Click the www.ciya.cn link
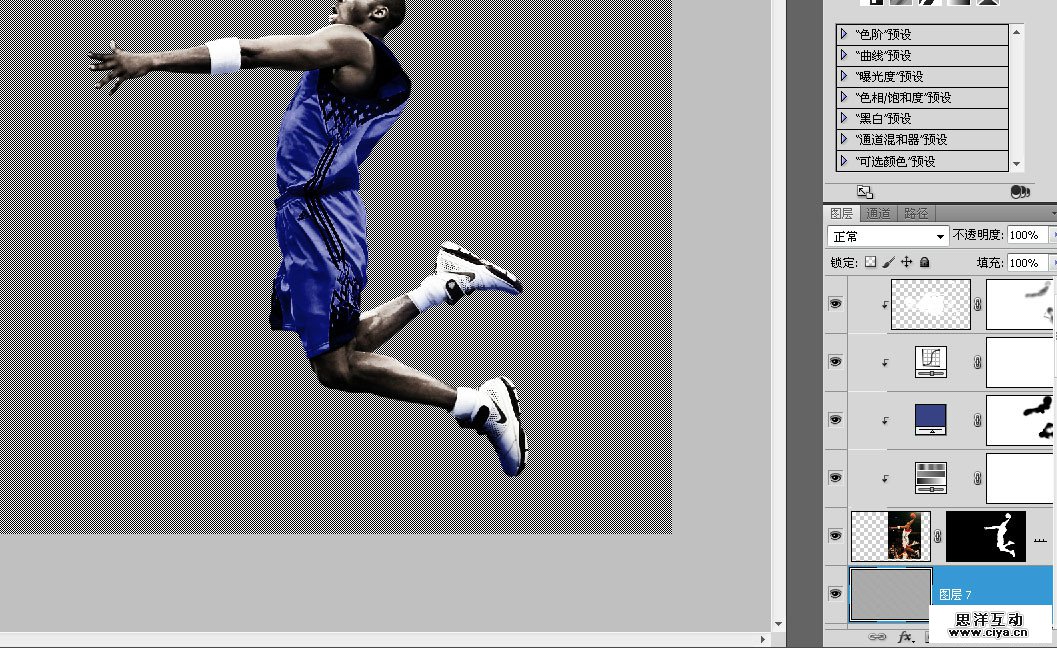The height and width of the screenshot is (648, 1057). (x=988, y=633)
